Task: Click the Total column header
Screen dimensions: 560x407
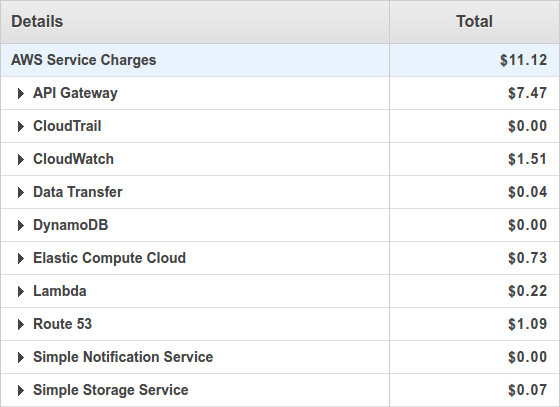Action: click(475, 22)
